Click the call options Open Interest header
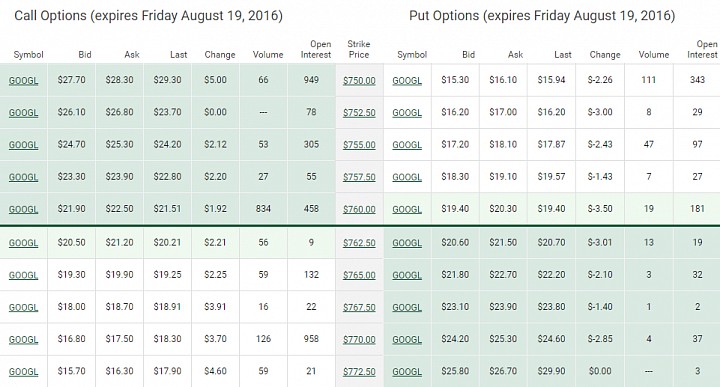The image size is (720, 387). click(316, 49)
